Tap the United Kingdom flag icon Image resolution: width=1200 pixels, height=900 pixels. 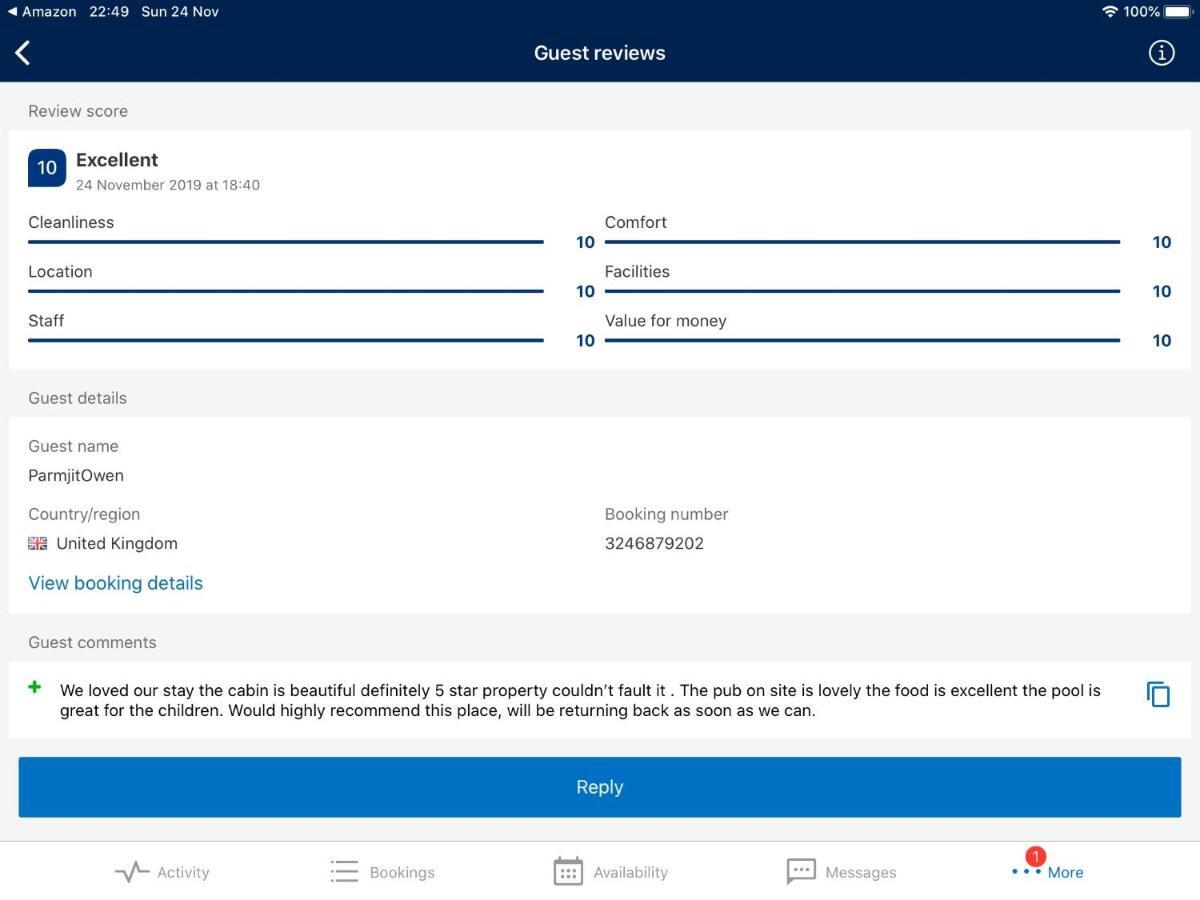37,543
